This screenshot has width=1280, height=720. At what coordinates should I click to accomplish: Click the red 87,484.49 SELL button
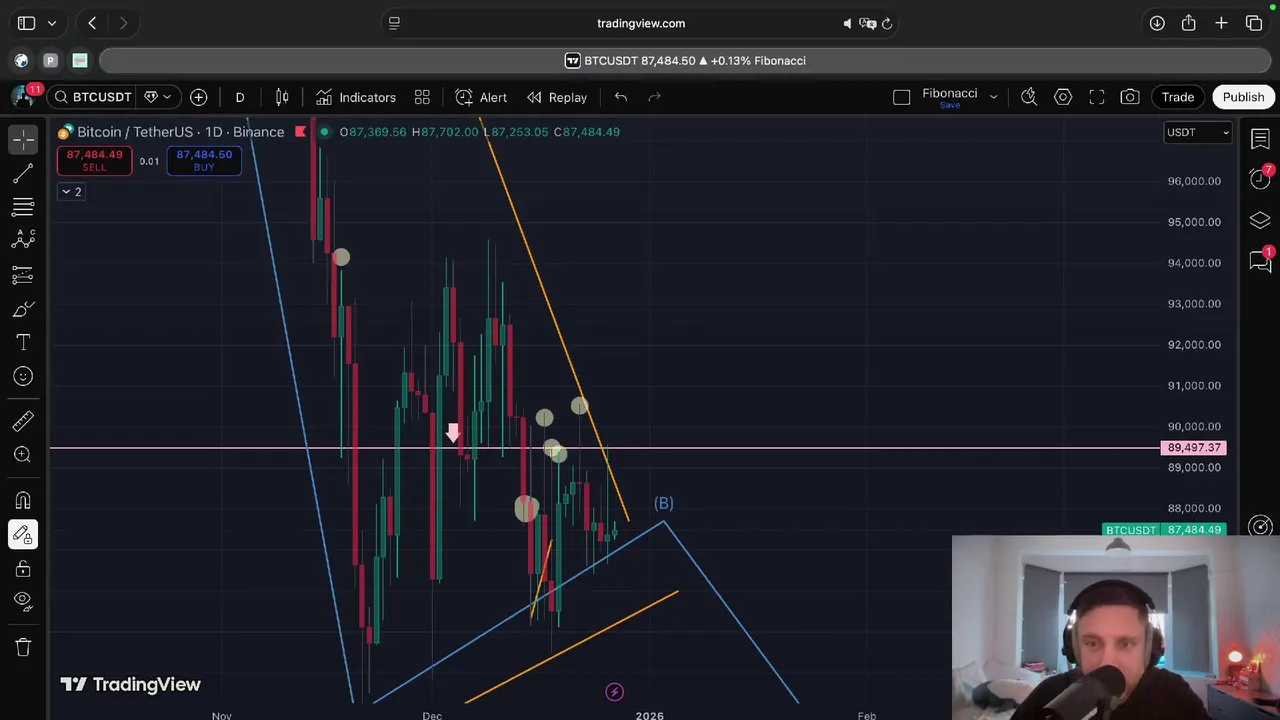(x=94, y=160)
